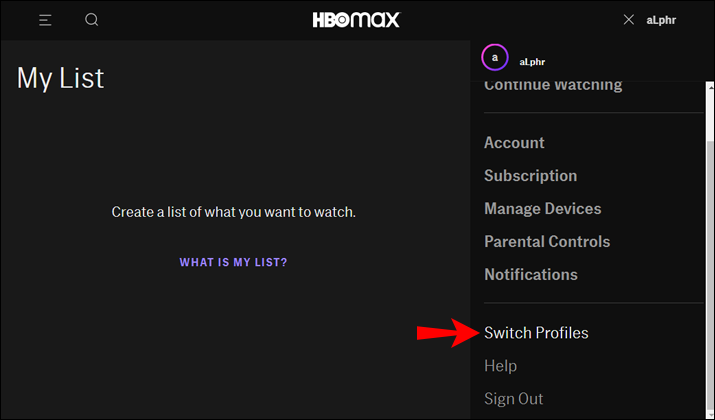This screenshot has height=420, width=715.
Task: Click the profile name beside the avatar
Action: [532, 62]
